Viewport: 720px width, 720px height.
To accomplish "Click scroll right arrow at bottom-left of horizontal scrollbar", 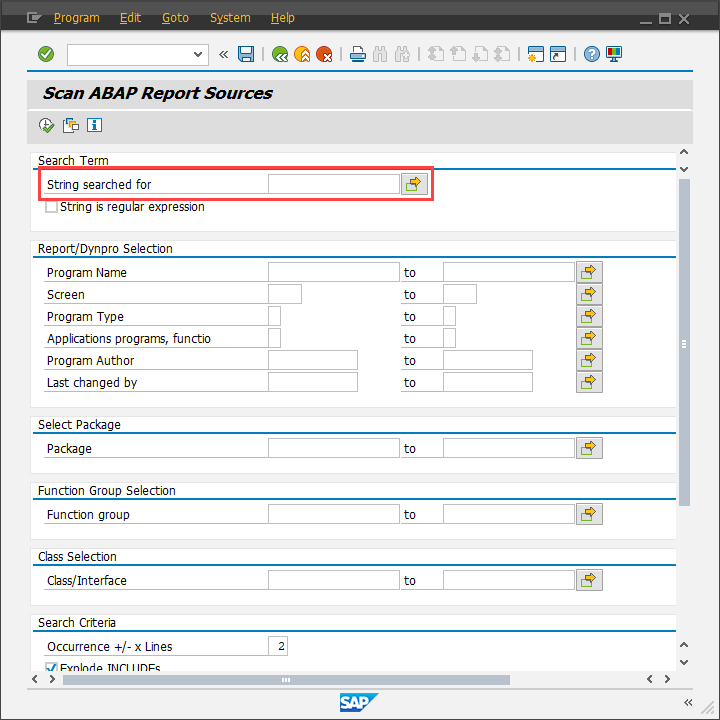I will [x=52, y=679].
